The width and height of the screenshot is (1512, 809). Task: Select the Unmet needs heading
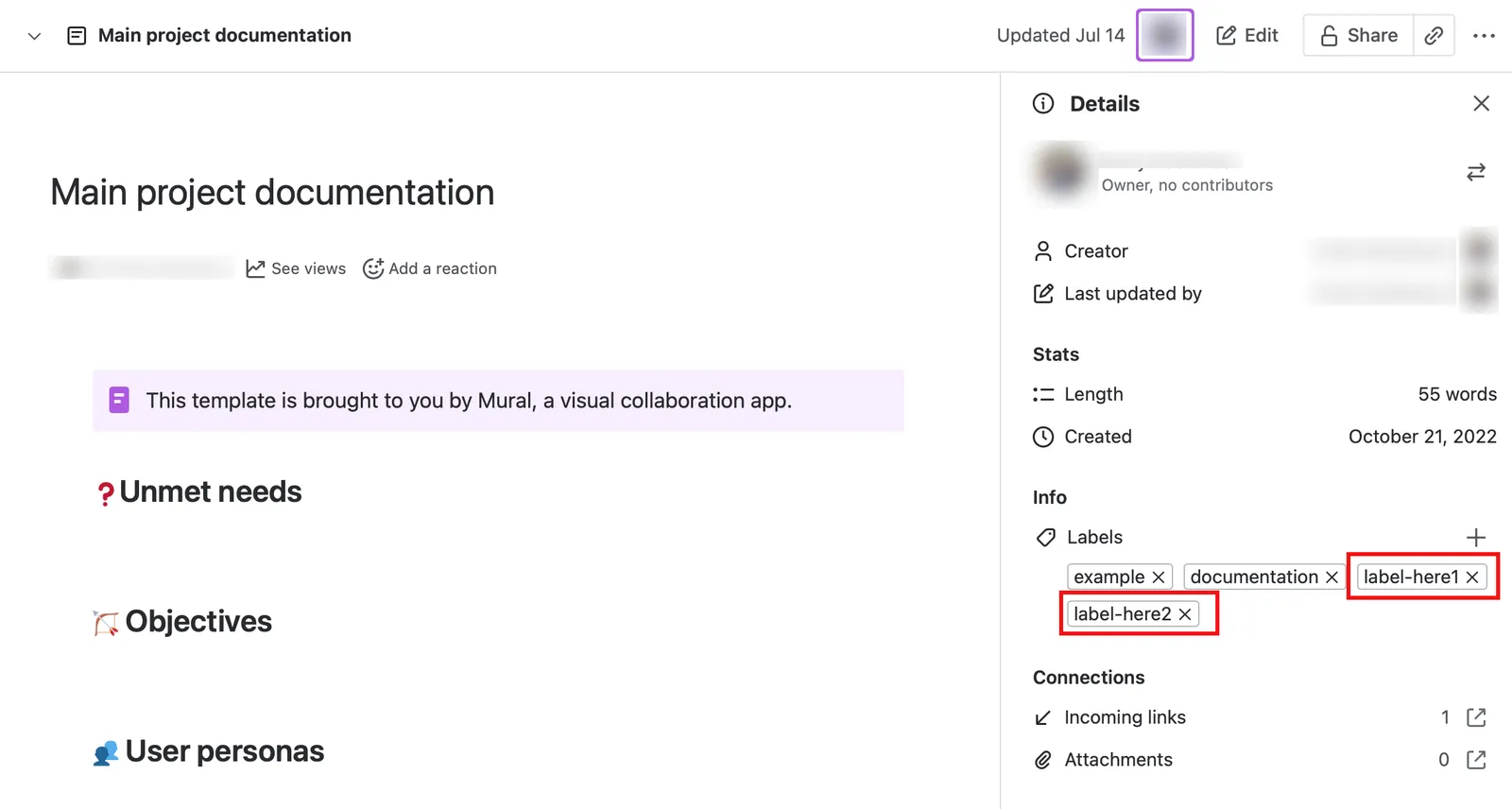211,491
